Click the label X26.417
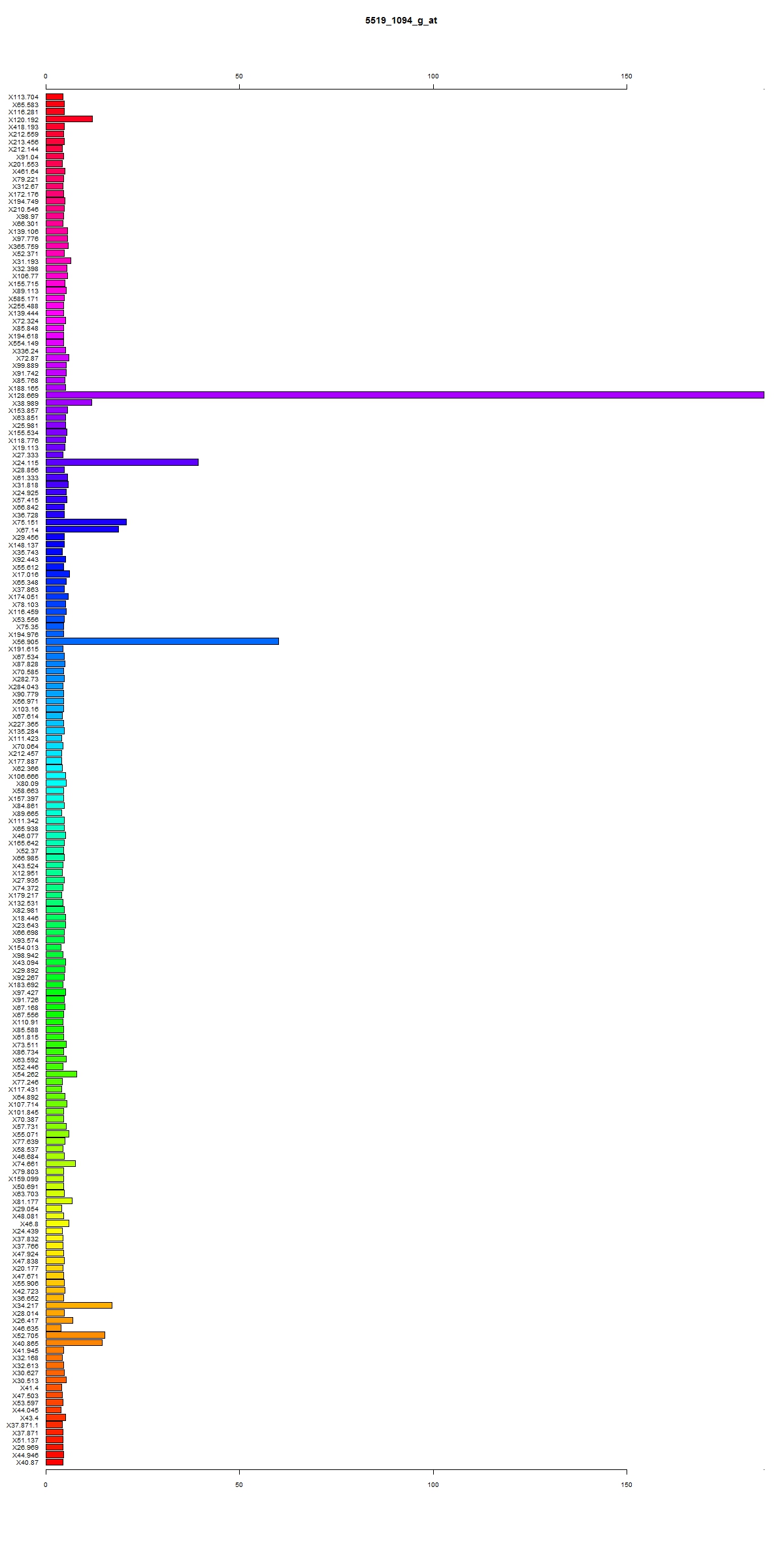The width and height of the screenshot is (784, 1568). pyautogui.click(x=25, y=1321)
